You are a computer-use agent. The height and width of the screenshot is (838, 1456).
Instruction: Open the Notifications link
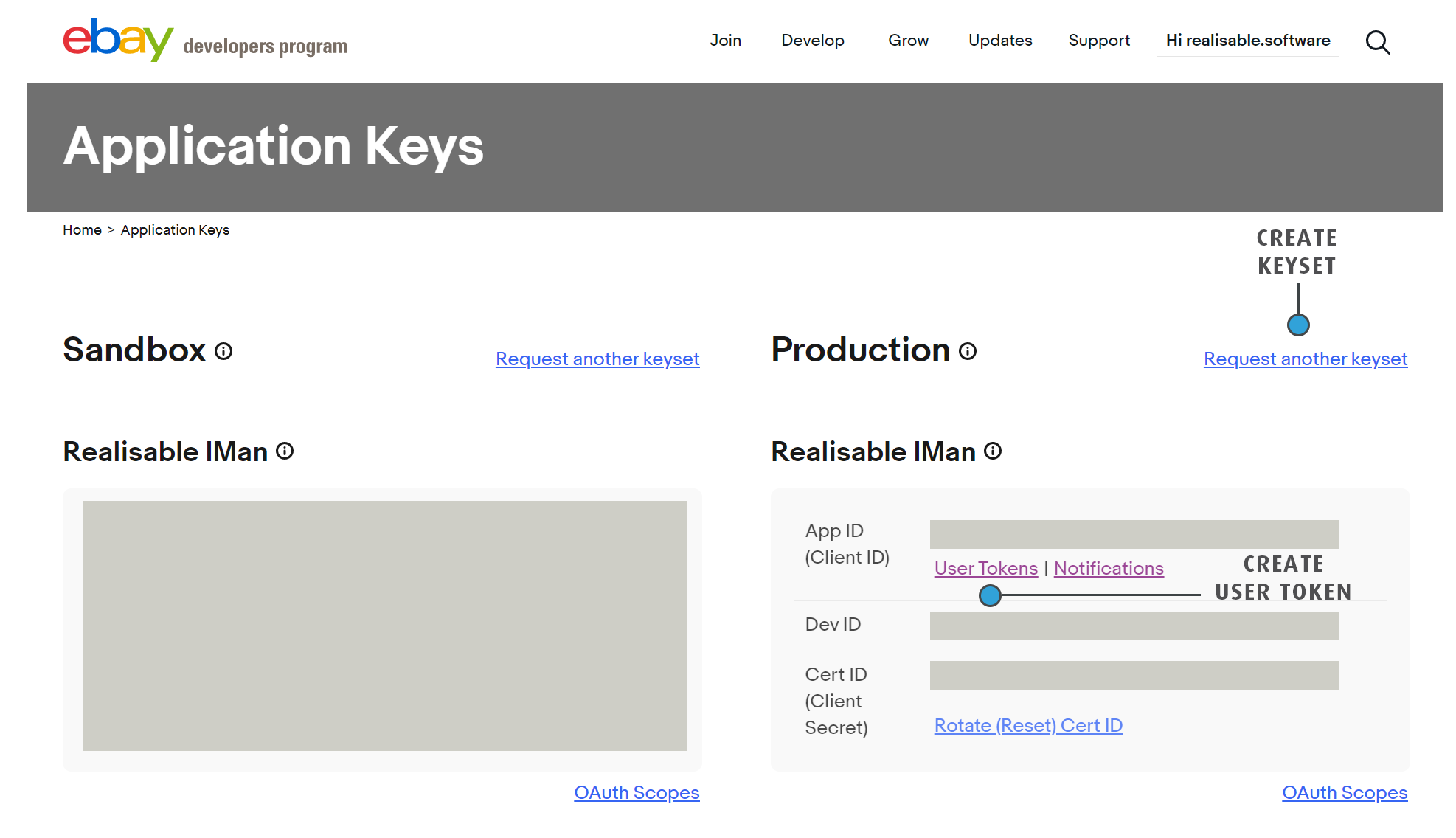[x=1108, y=569]
